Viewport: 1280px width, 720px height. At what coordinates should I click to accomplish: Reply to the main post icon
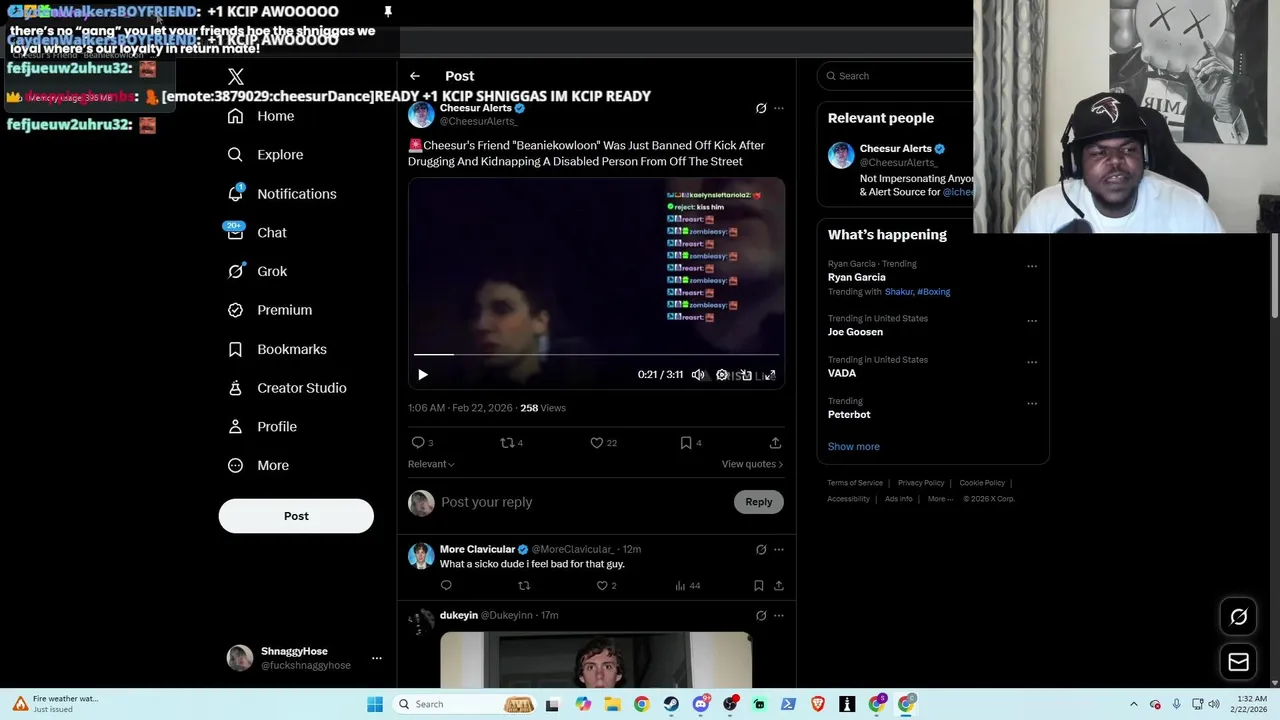point(418,442)
